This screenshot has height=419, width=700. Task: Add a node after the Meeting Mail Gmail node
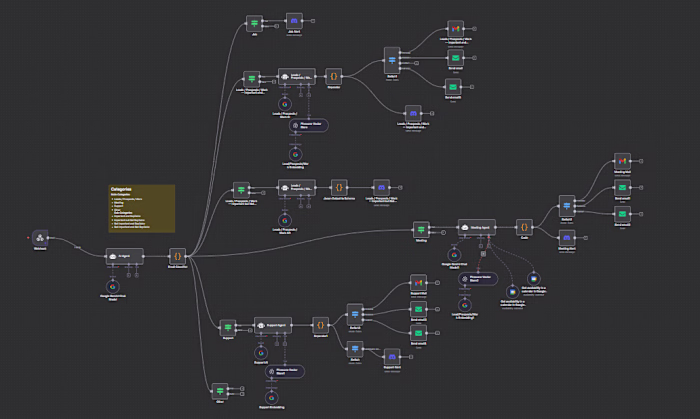pyautogui.click(x=641, y=161)
